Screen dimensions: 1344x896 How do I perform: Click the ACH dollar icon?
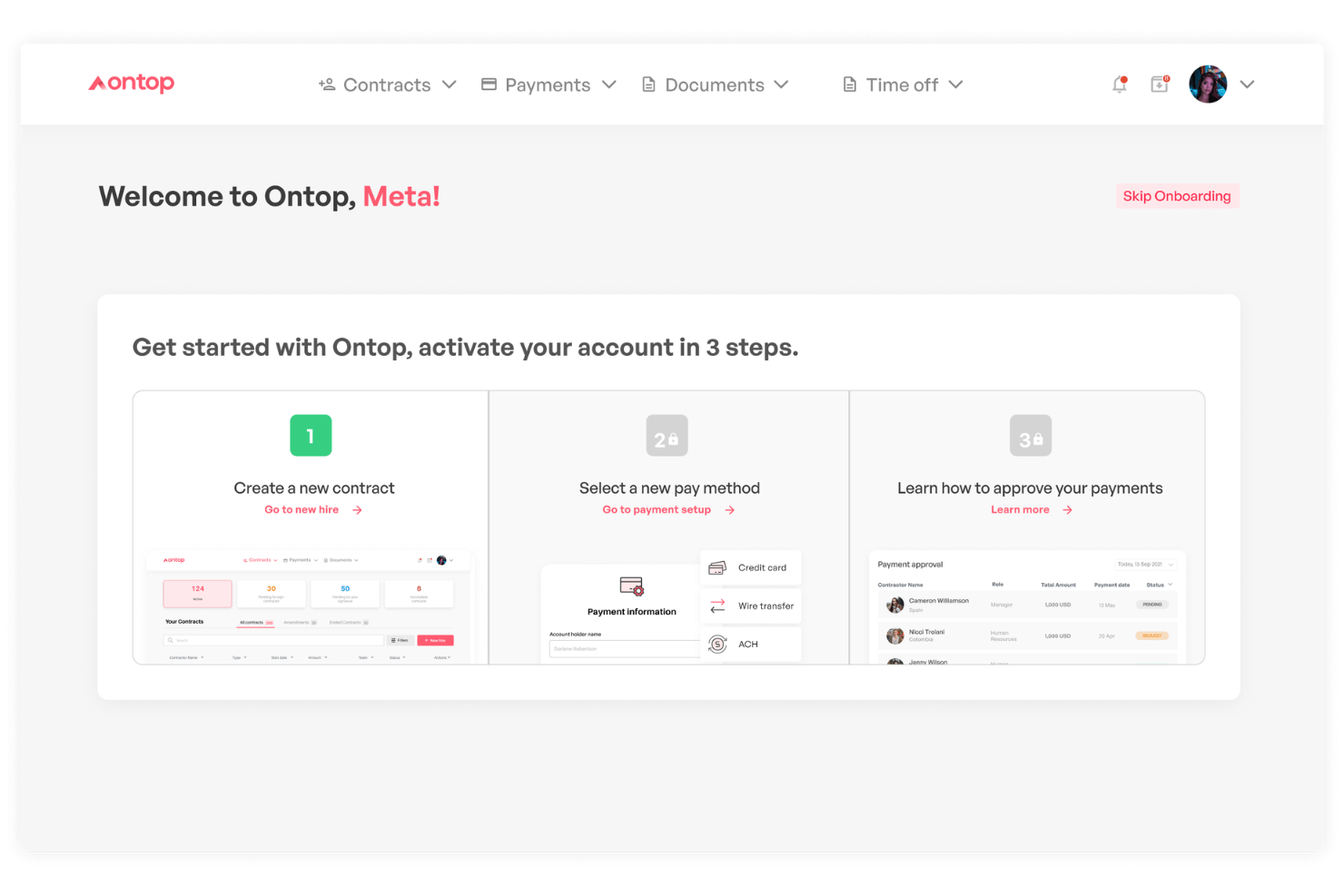point(717,645)
